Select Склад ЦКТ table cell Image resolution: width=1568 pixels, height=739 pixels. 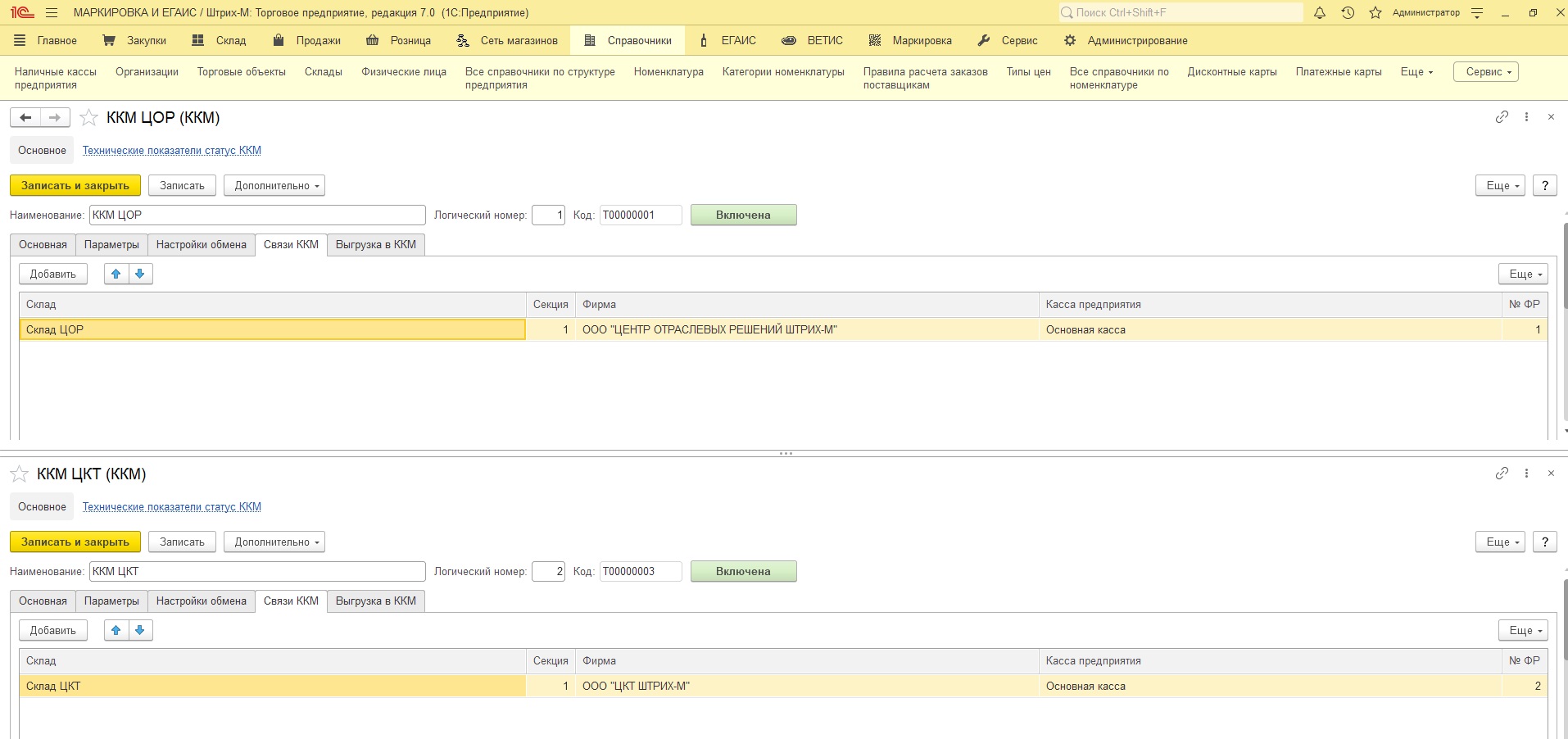(x=273, y=687)
